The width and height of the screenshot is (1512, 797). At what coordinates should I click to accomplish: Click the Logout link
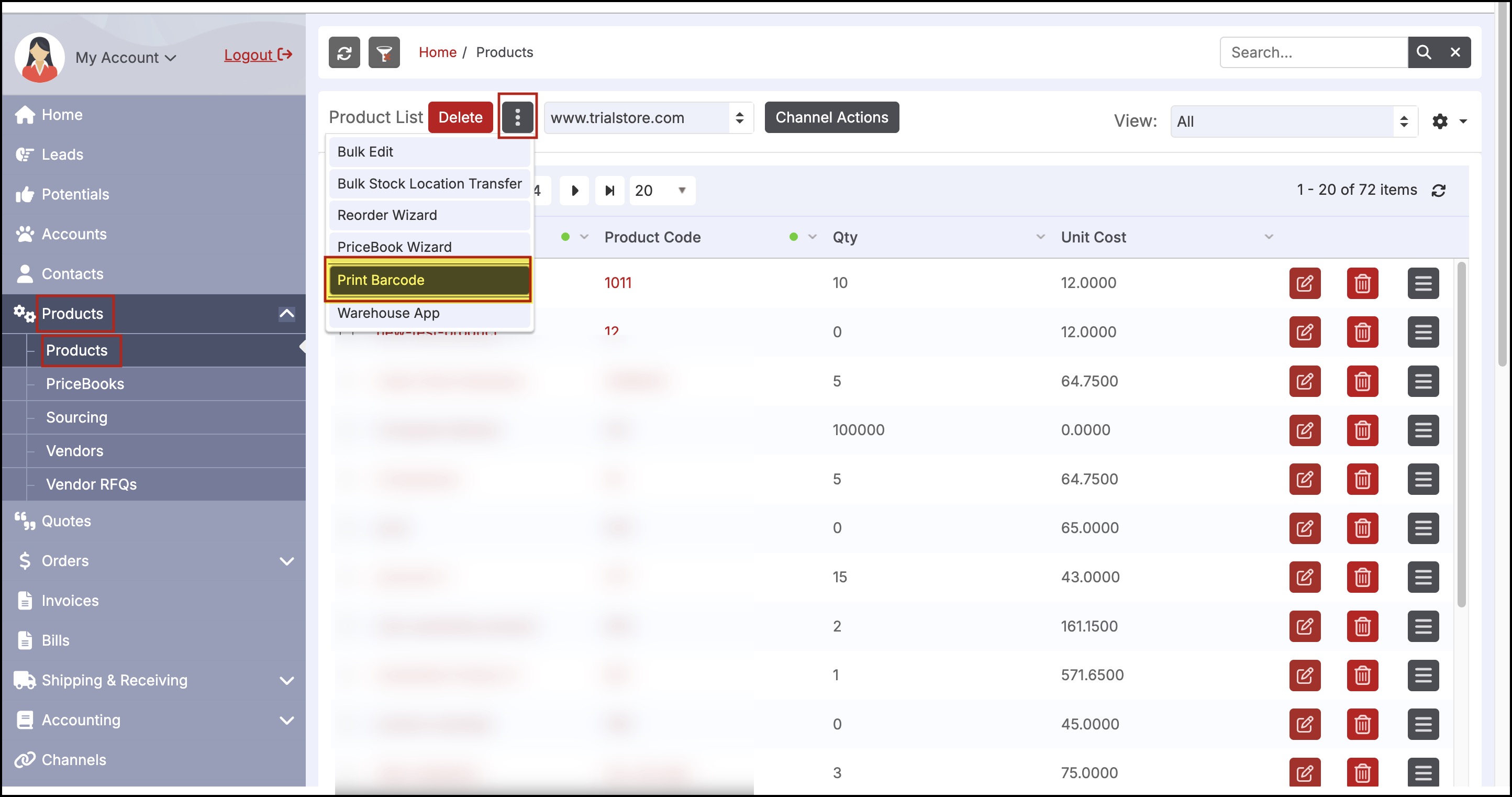[x=258, y=55]
